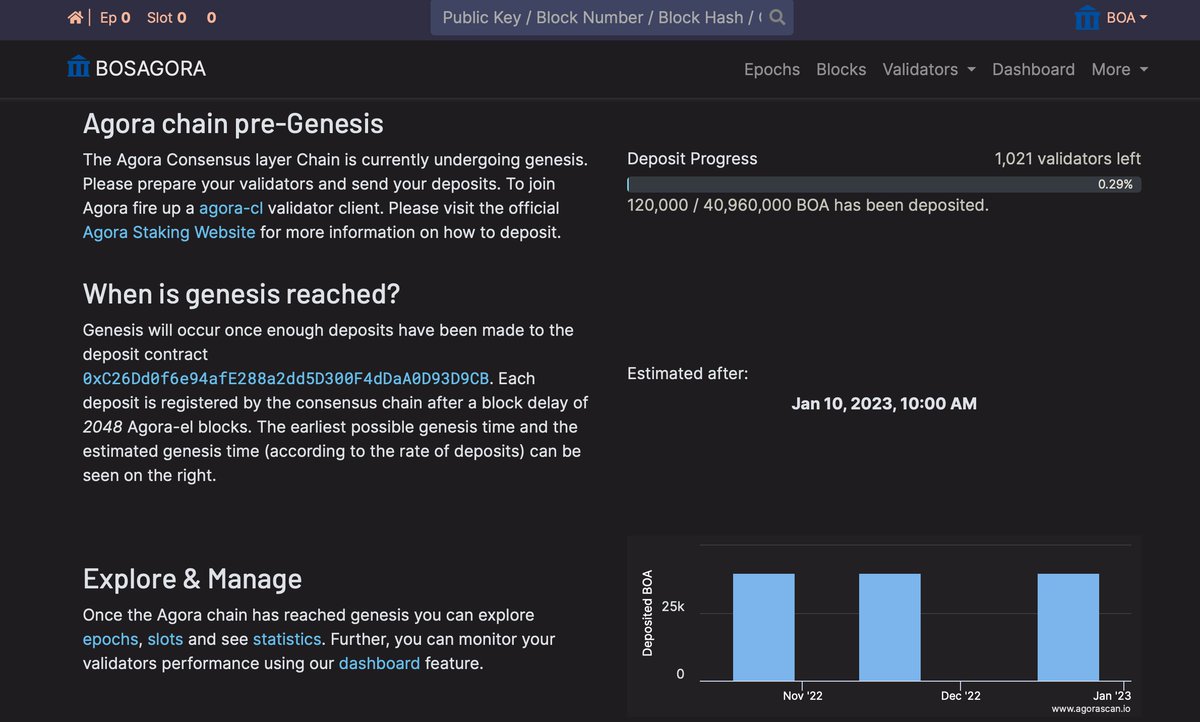Follow the slots link
The image size is (1200, 722).
pos(165,639)
